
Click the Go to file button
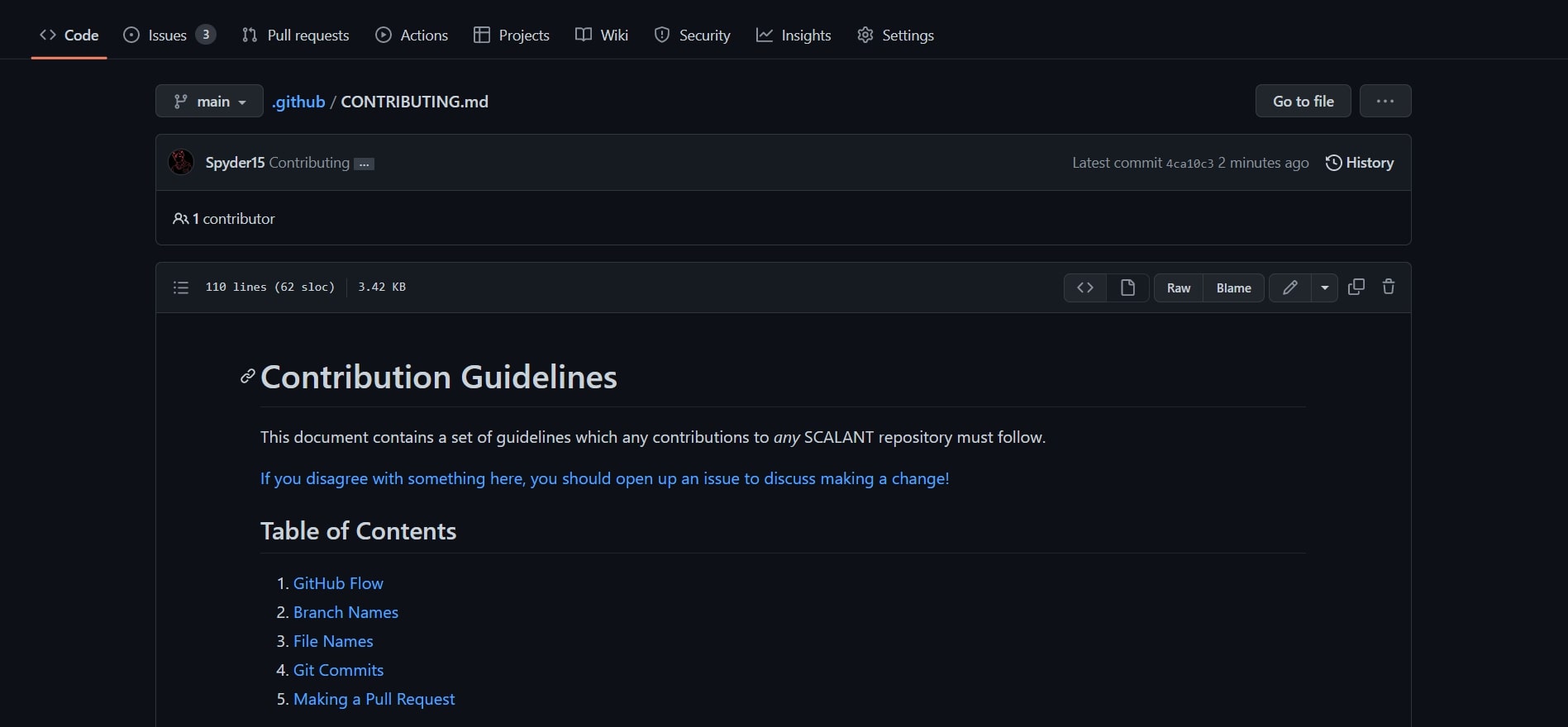click(1303, 101)
